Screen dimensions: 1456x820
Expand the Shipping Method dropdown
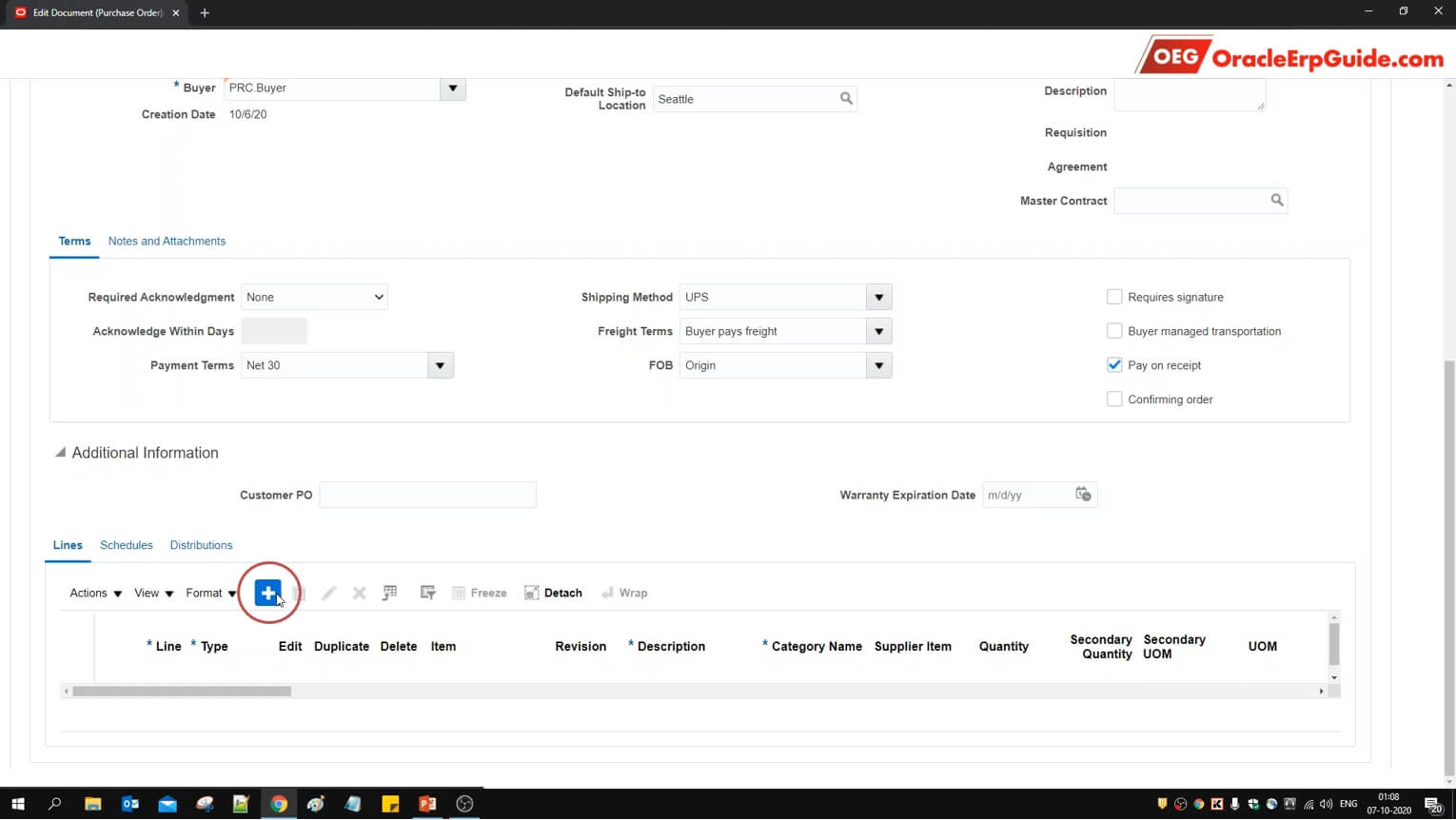879,297
